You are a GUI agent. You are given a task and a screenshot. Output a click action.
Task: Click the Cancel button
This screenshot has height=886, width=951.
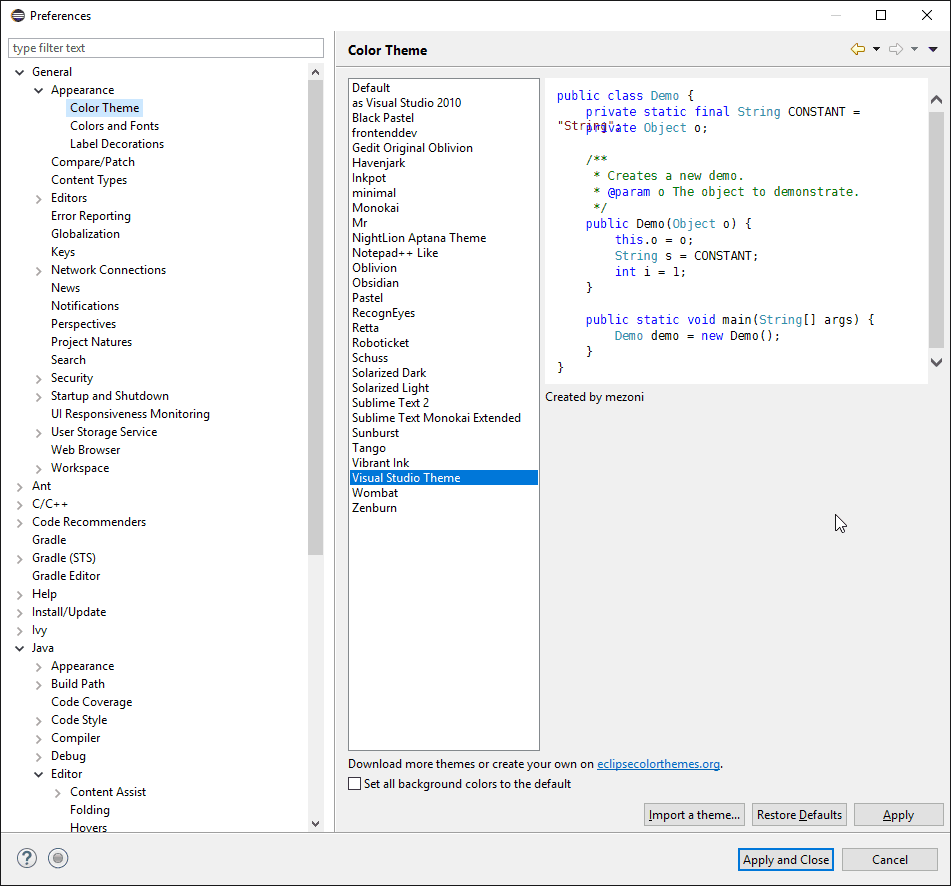coord(890,859)
